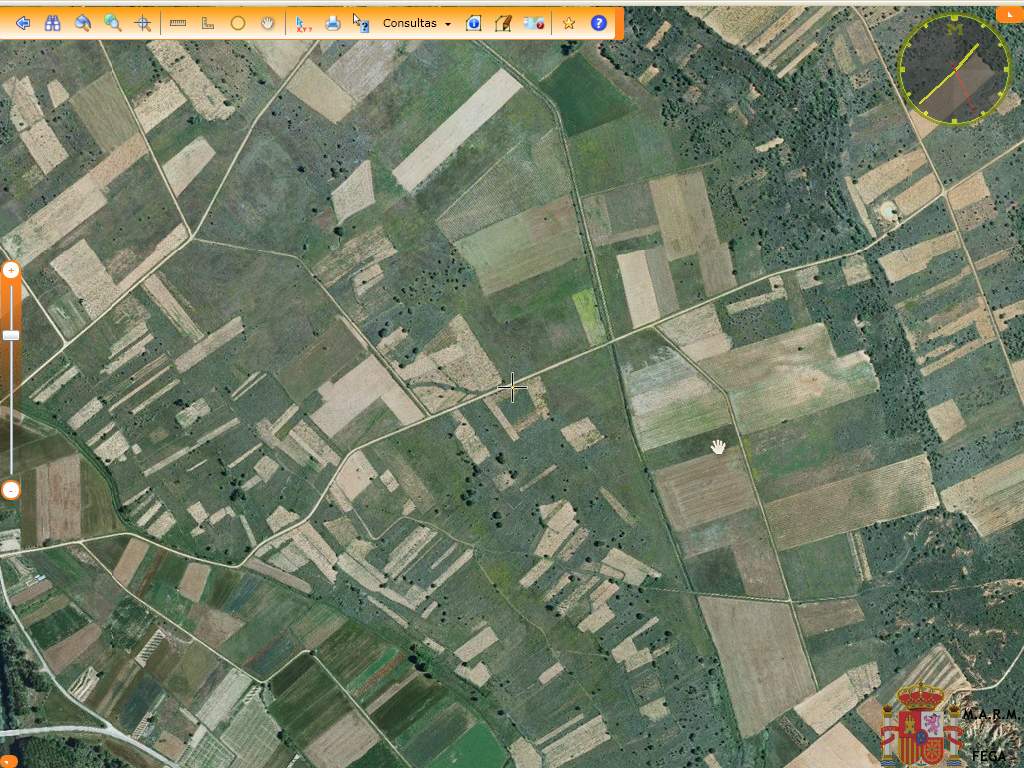Select the magnifier zoom tool
Viewport: 1024px width, 768px height.
(113, 23)
